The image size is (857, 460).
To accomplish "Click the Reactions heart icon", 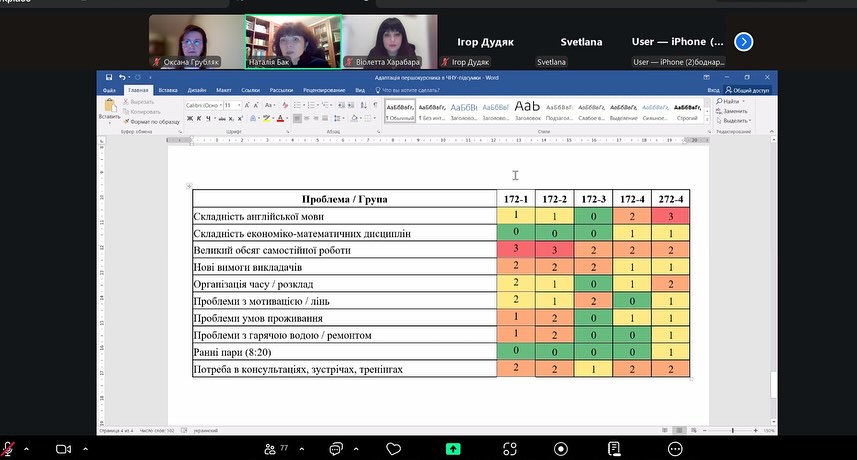I will coord(394,448).
